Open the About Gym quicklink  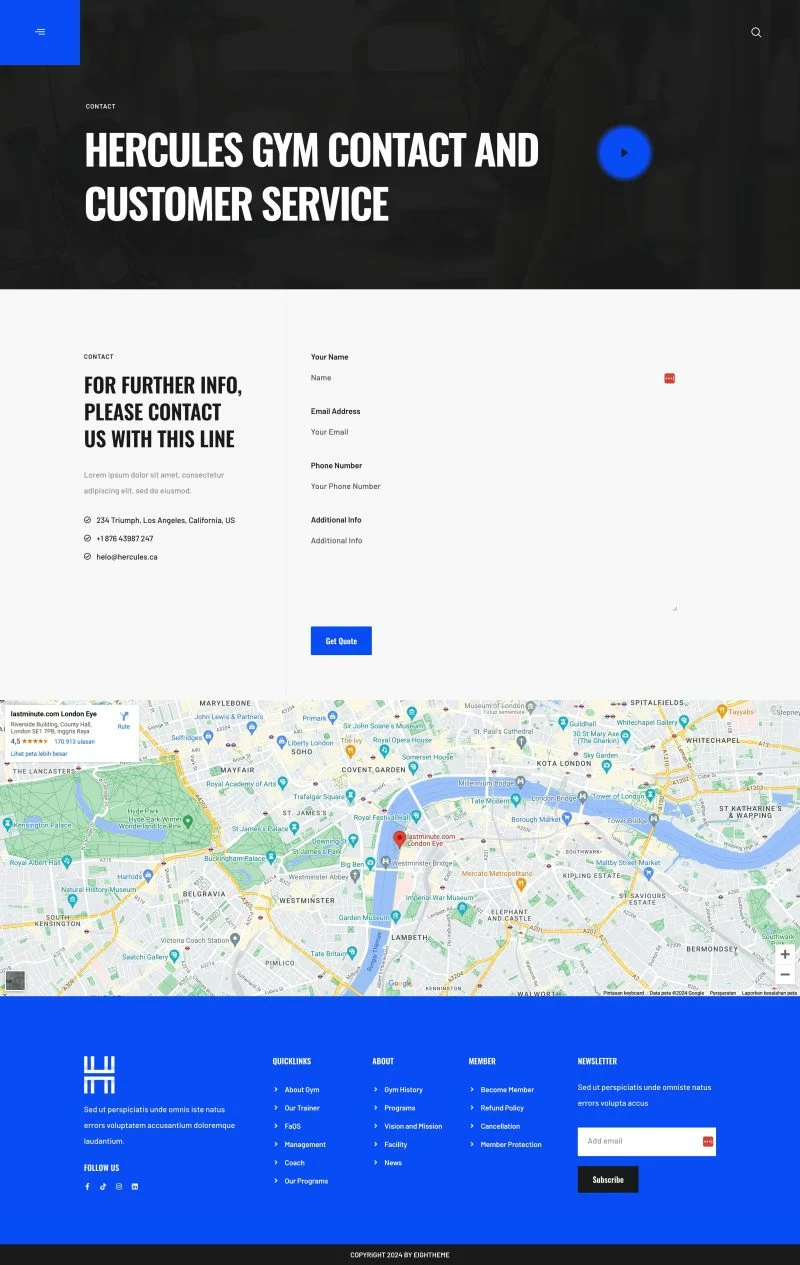301,1089
